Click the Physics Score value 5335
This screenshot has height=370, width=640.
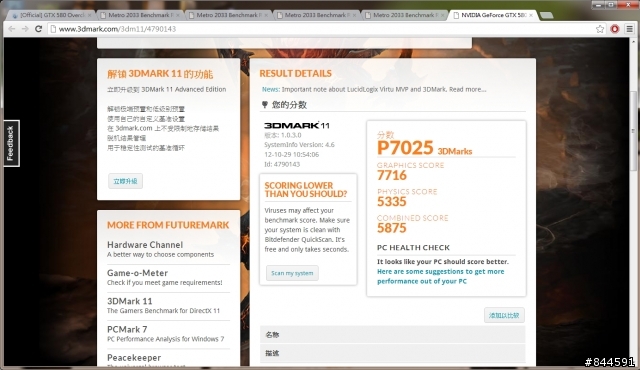(x=392, y=202)
